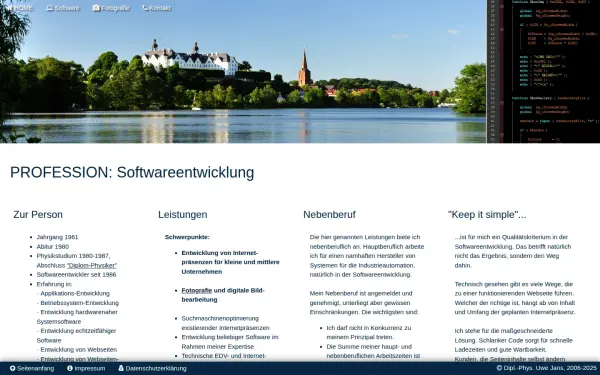Viewport: 600px width, 375px height.
Task: Click the Nebenberuf column heading
Action: [x=329, y=215]
